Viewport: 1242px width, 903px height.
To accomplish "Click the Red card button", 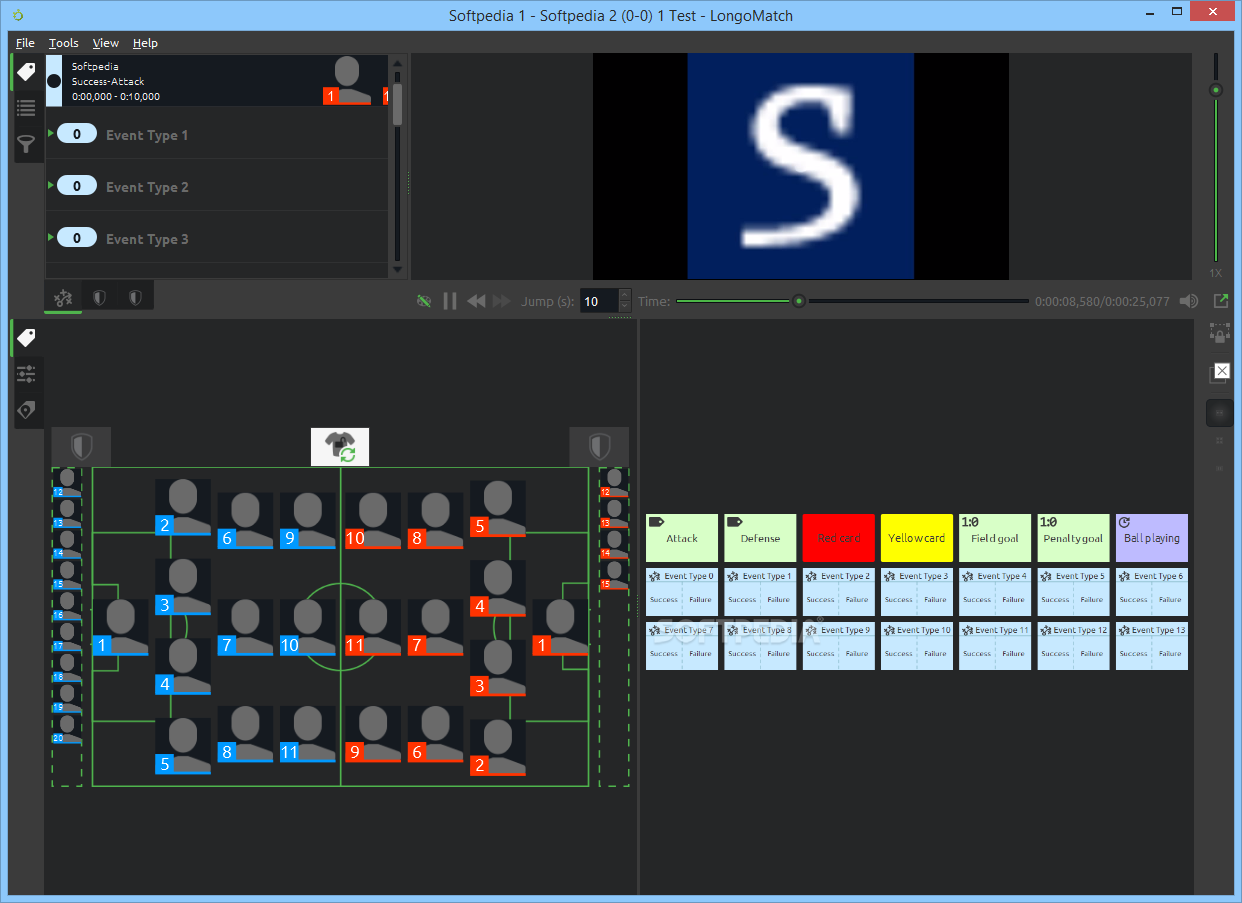I will (839, 538).
